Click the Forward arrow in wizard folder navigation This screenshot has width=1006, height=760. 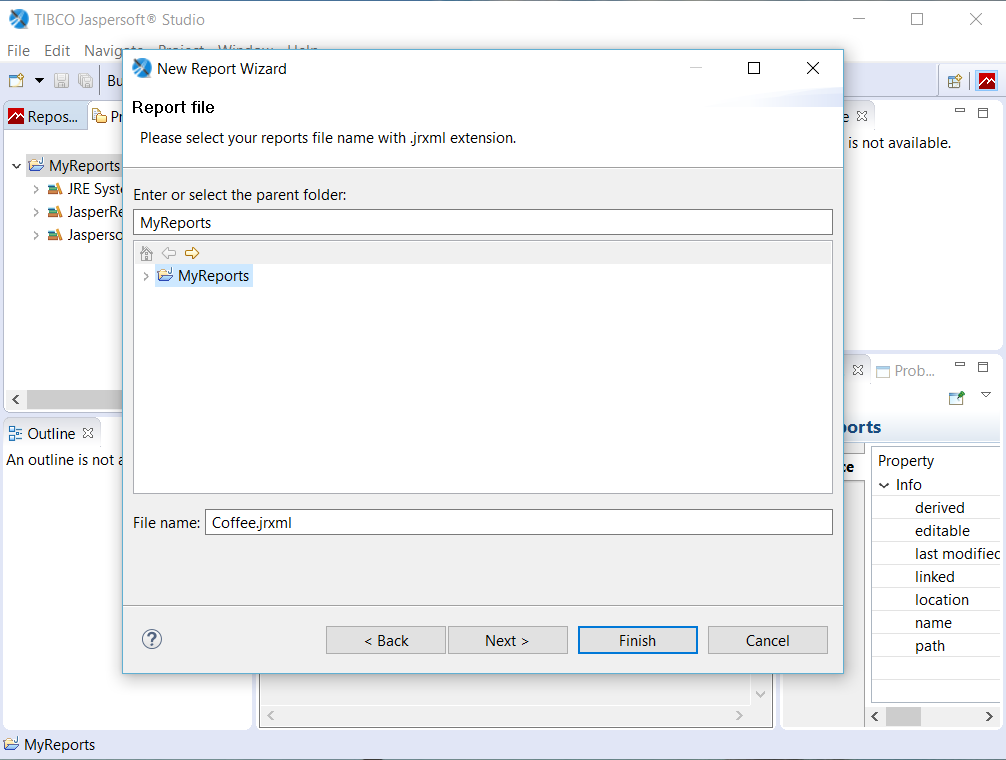pyautogui.click(x=192, y=253)
